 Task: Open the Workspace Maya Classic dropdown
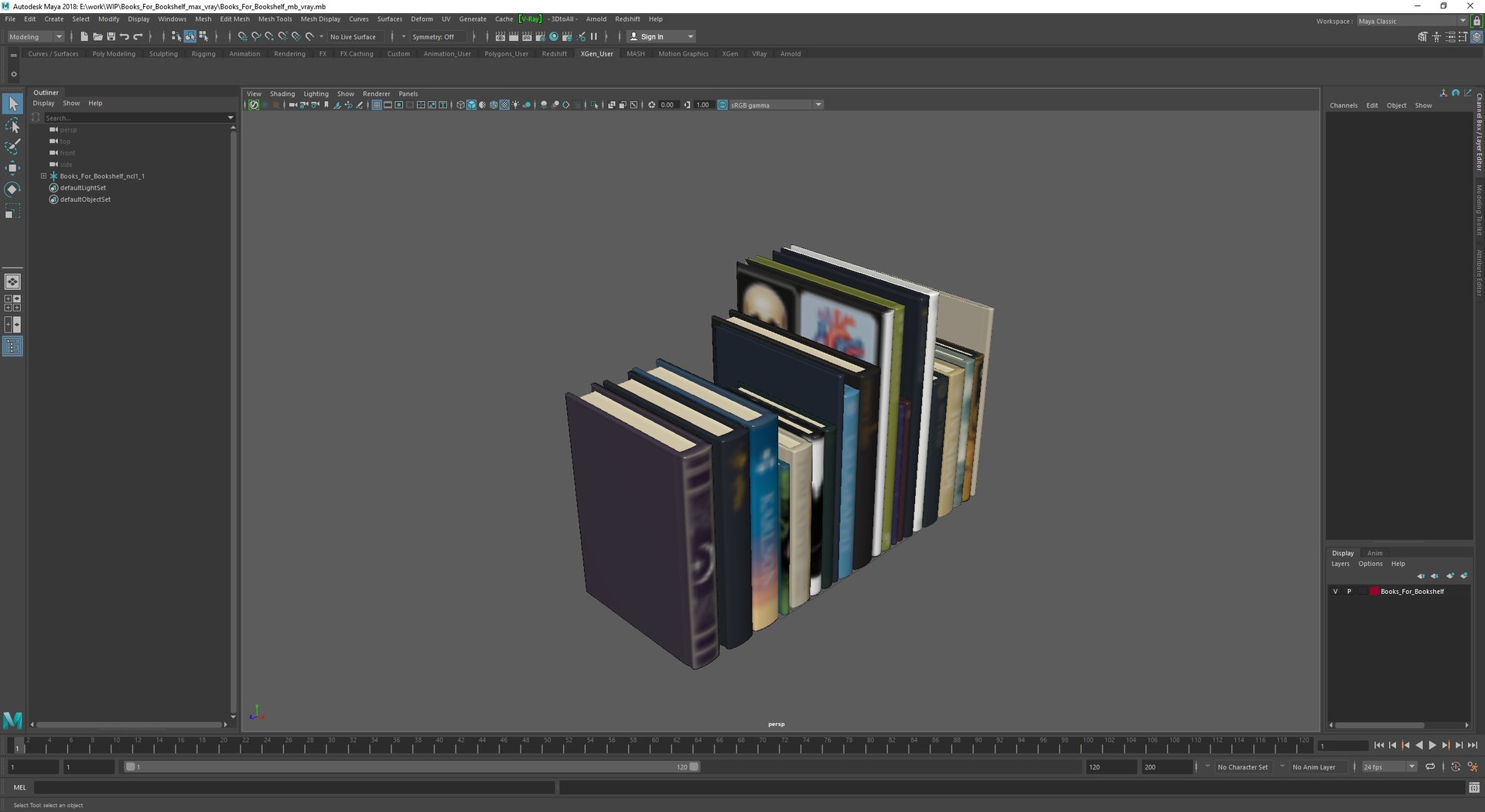pos(1412,21)
